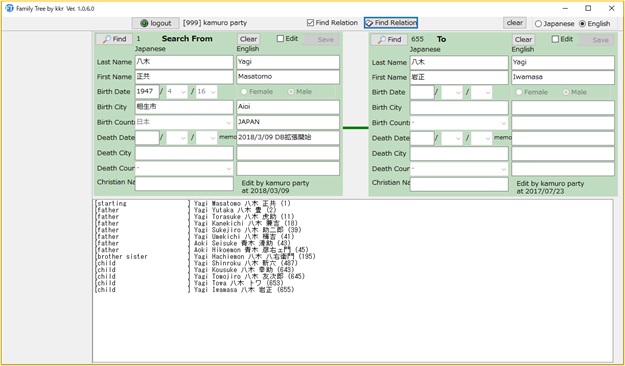
Task: Click memo field with 2018/3/09 text
Action: pos(288,138)
